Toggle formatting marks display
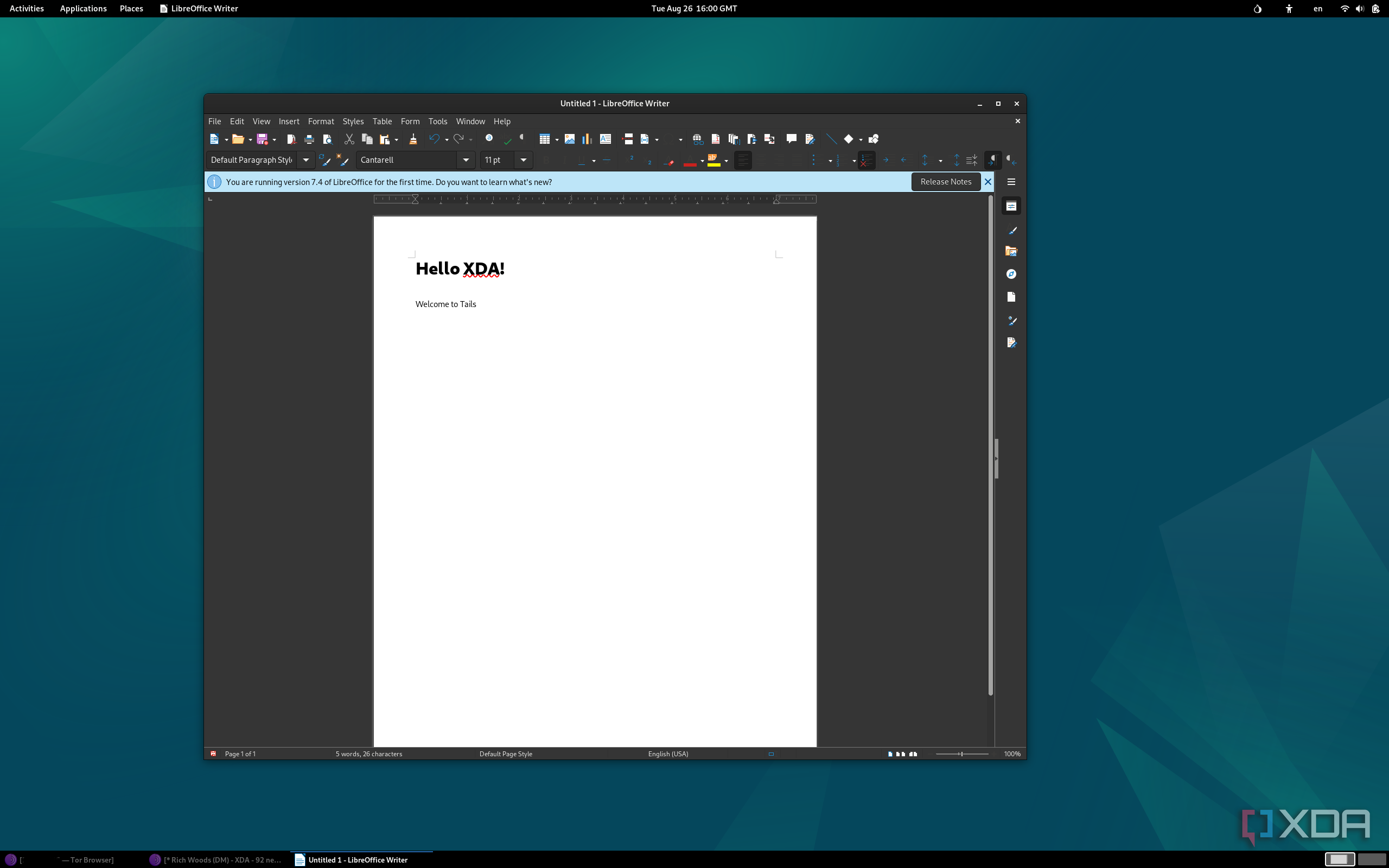The height and width of the screenshot is (868, 1389). coord(523,139)
